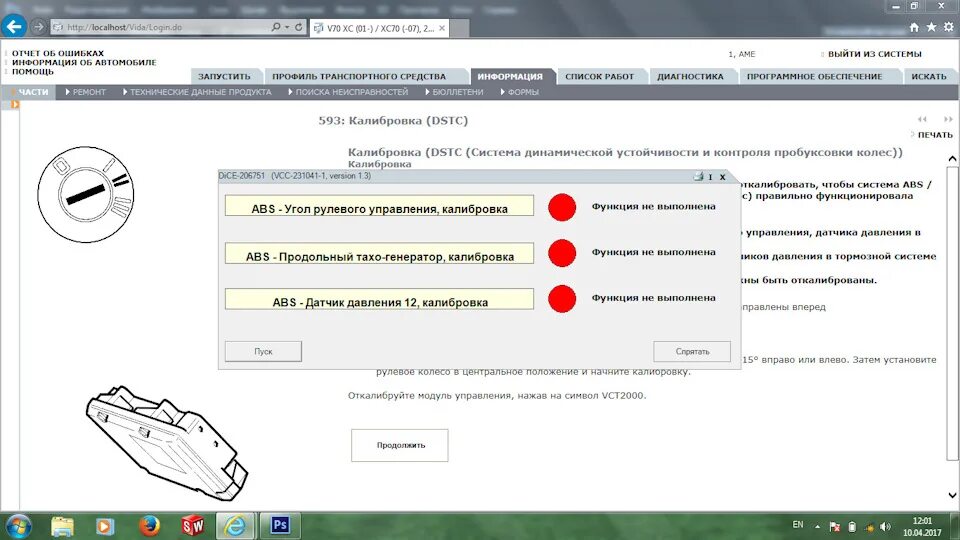Click the ignition key position image

[x=86, y=194]
